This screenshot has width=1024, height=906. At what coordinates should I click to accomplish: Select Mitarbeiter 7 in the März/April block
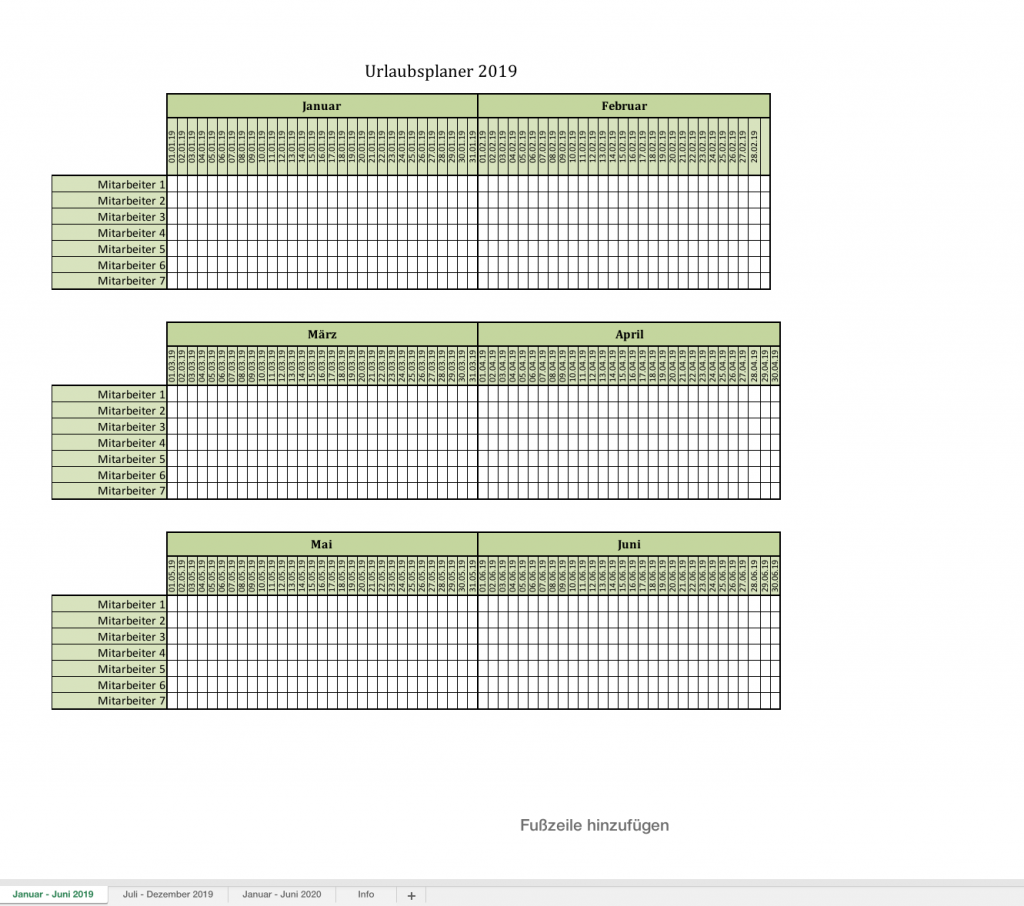[x=109, y=491]
